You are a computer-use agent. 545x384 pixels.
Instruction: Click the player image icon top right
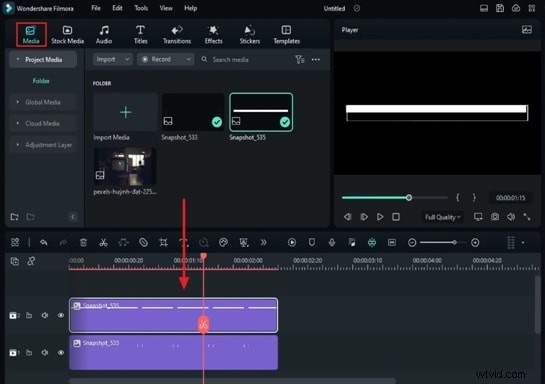pyautogui.click(x=527, y=30)
